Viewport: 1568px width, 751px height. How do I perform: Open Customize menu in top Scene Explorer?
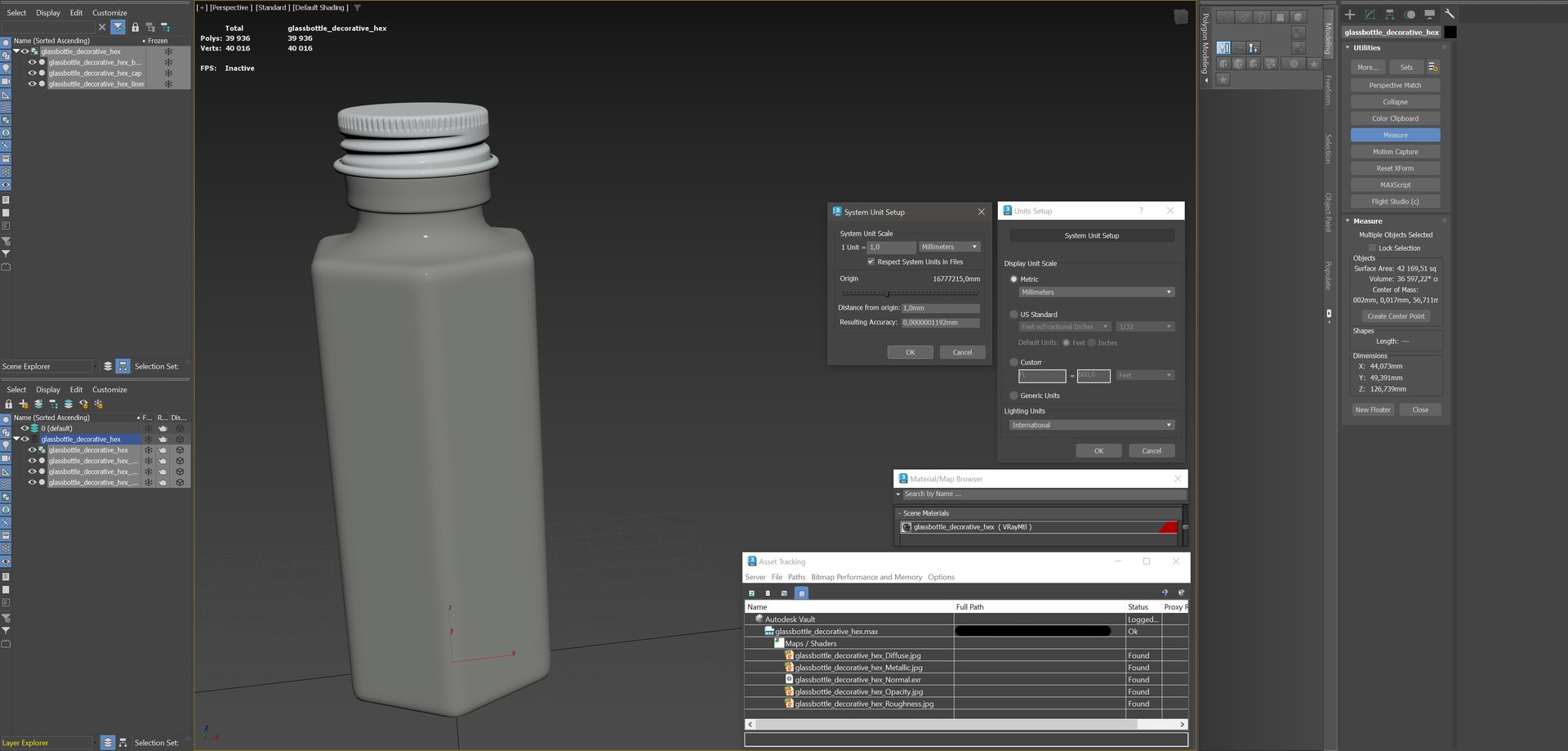point(109,13)
